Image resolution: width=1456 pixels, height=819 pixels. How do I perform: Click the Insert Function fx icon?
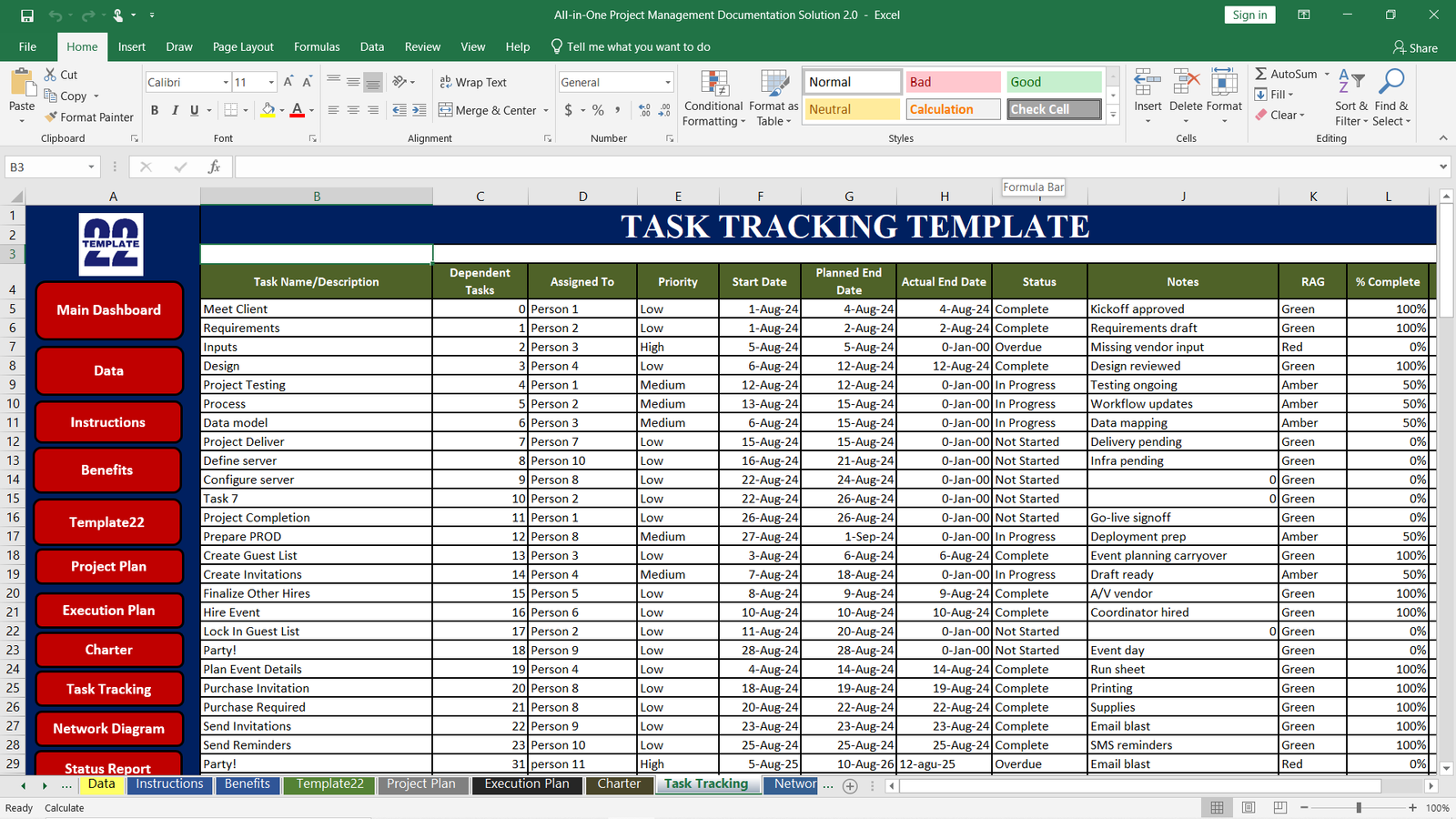tap(214, 167)
